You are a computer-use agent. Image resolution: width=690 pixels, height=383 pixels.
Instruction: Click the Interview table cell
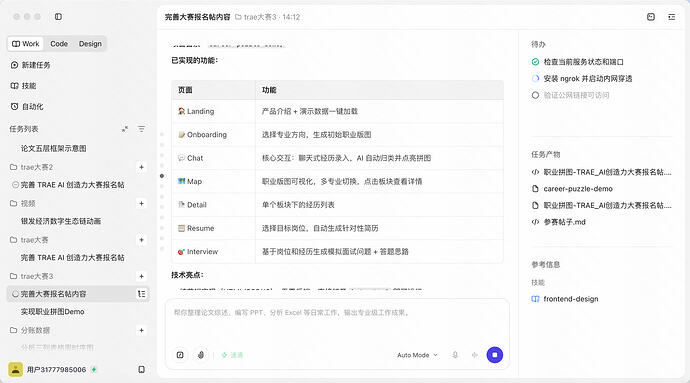tap(213, 251)
